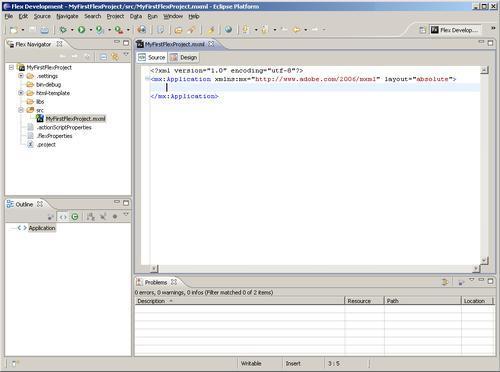Click the pencil mark occurrences icon
The width and height of the screenshot is (500, 372).
pos(211,30)
